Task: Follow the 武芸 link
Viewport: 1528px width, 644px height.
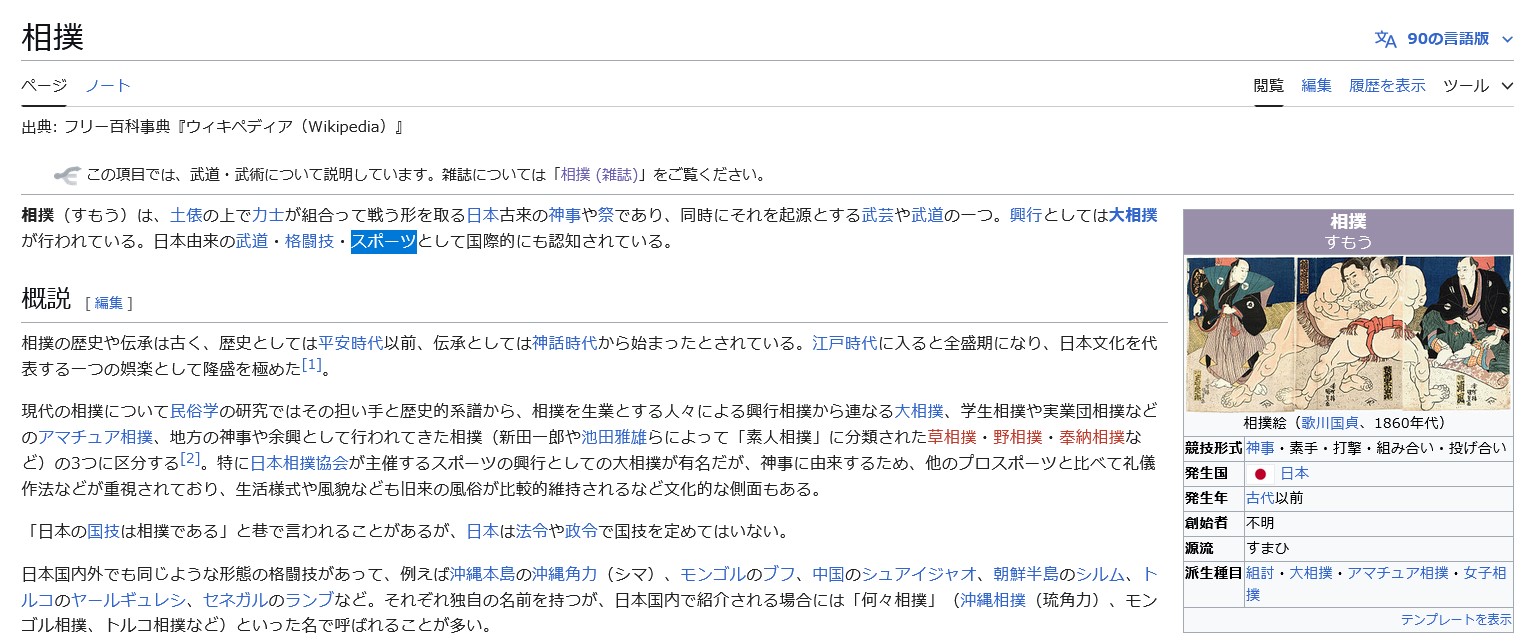Action: pos(878,214)
